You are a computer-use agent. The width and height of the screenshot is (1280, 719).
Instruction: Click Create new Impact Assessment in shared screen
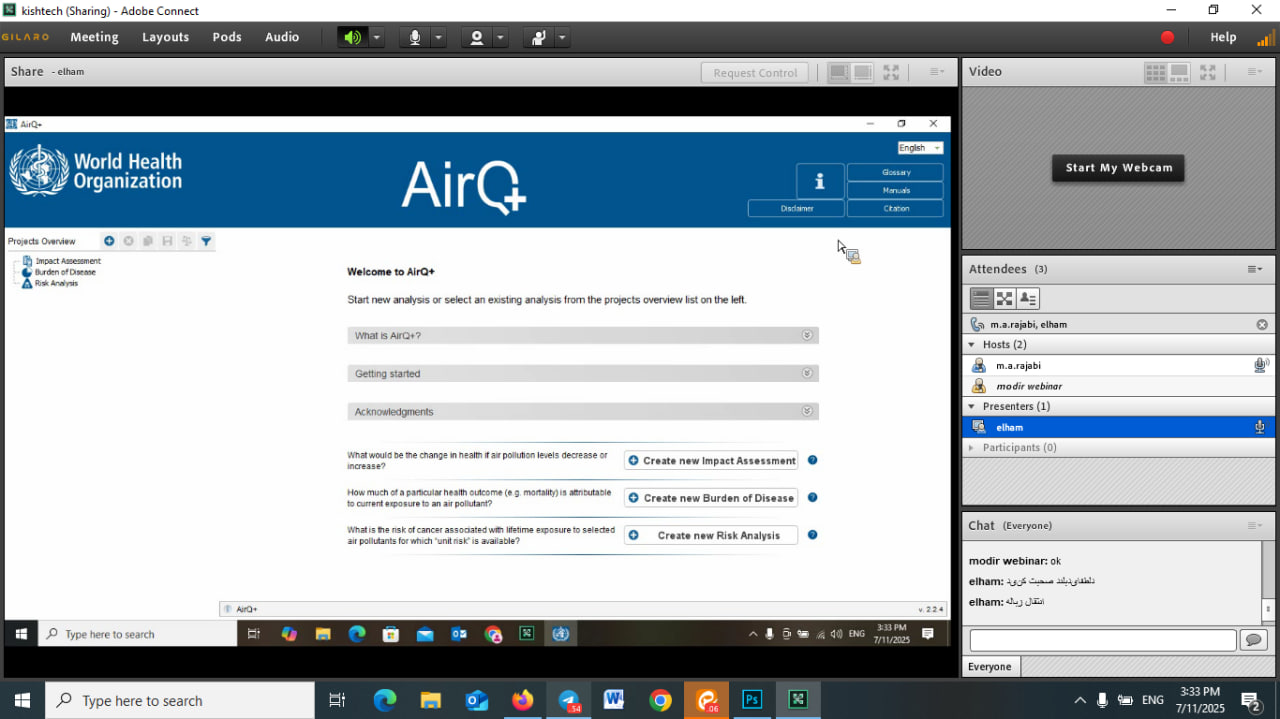[x=711, y=460]
